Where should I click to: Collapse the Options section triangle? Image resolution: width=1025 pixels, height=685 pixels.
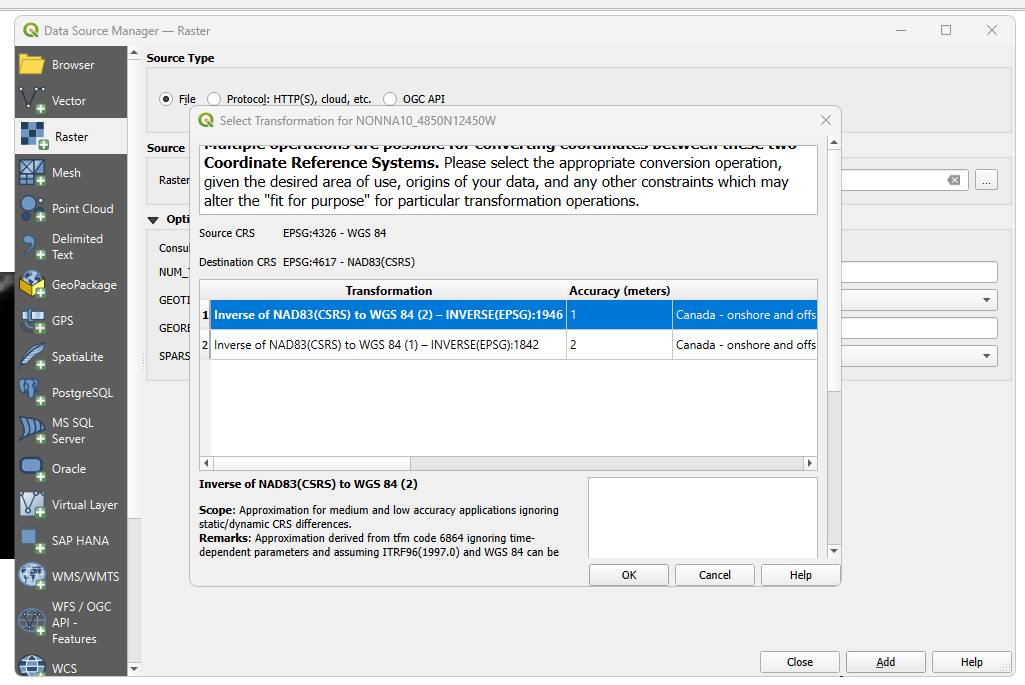pos(153,220)
